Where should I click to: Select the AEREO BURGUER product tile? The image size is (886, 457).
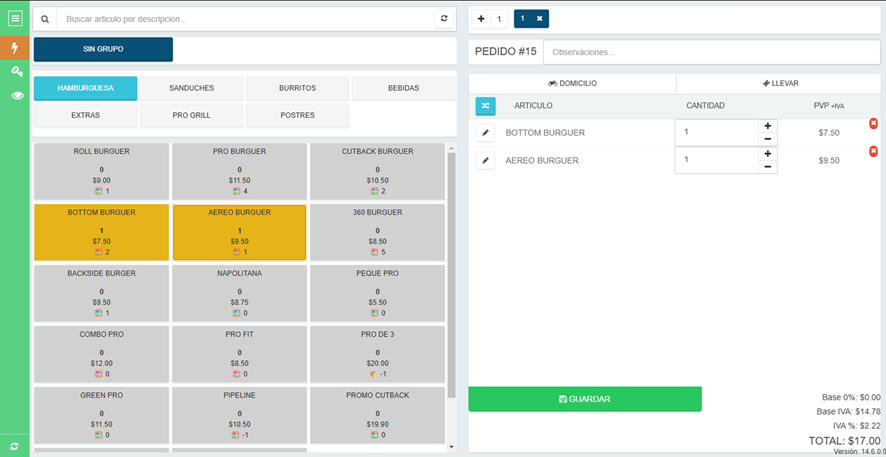coord(240,232)
